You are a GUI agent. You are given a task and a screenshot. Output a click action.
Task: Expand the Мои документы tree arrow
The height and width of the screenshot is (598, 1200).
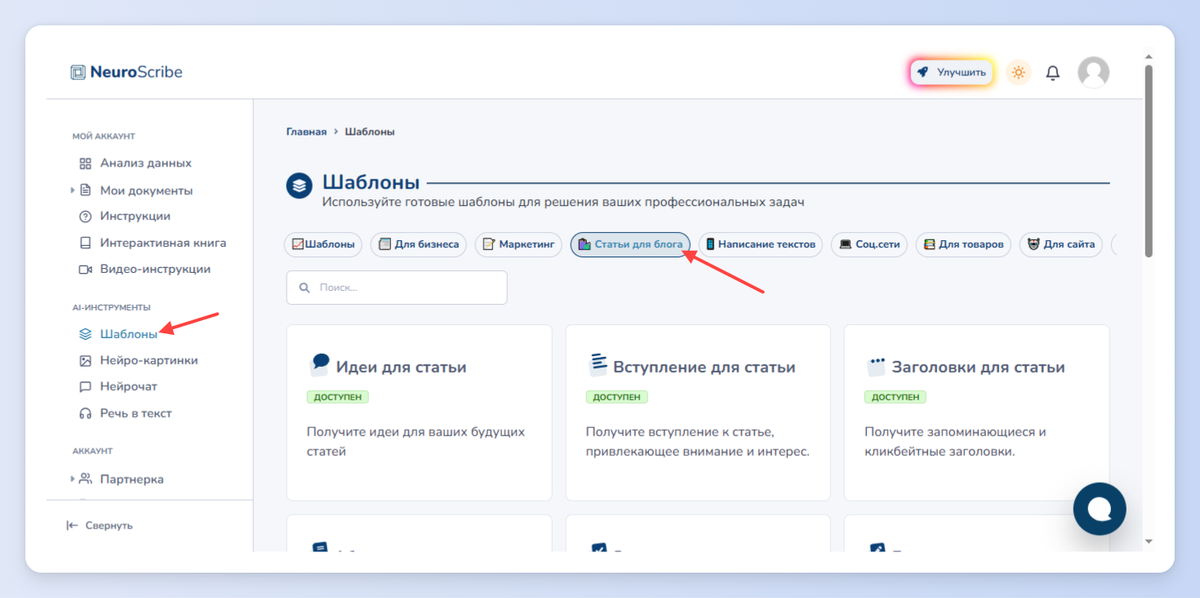tap(72, 190)
